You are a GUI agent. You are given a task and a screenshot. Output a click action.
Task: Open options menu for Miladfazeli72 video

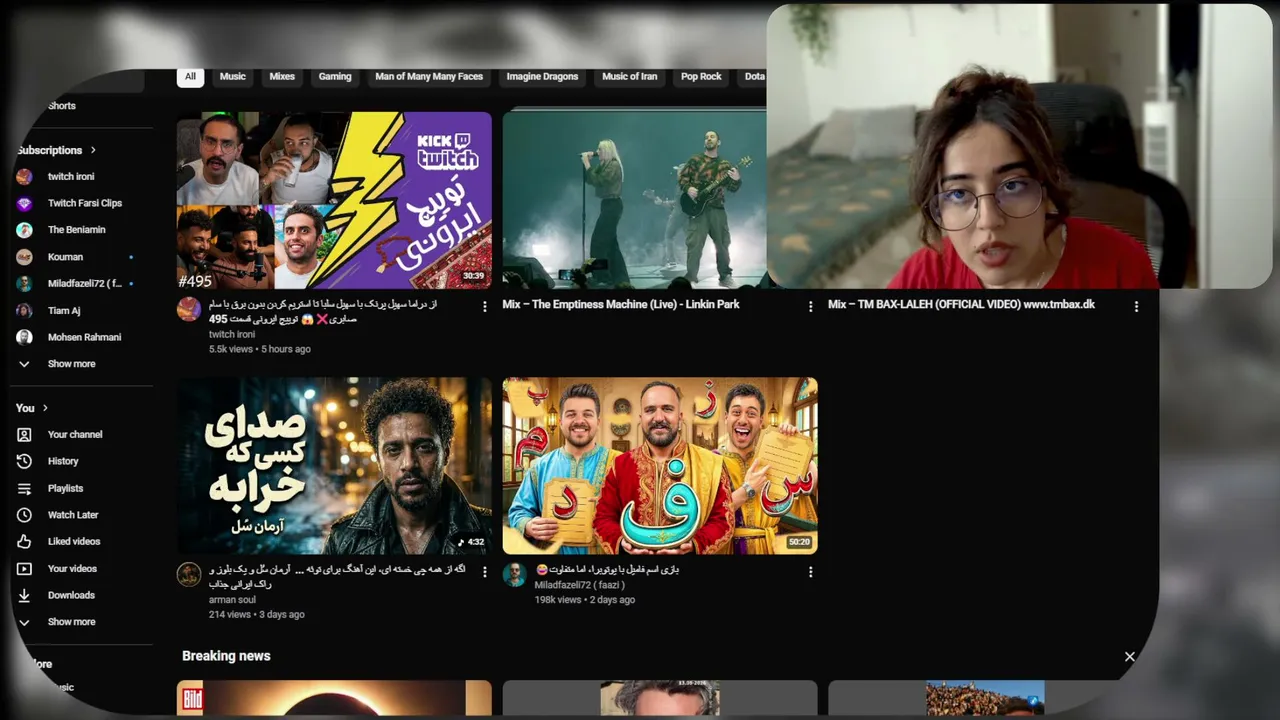click(x=811, y=572)
